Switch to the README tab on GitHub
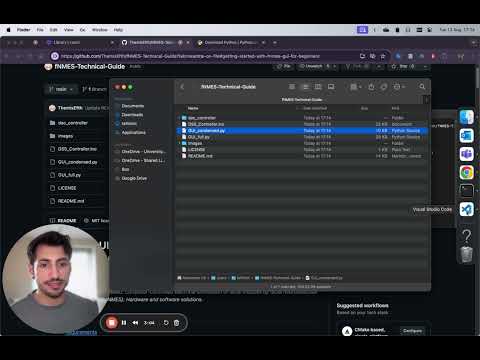 [63, 220]
